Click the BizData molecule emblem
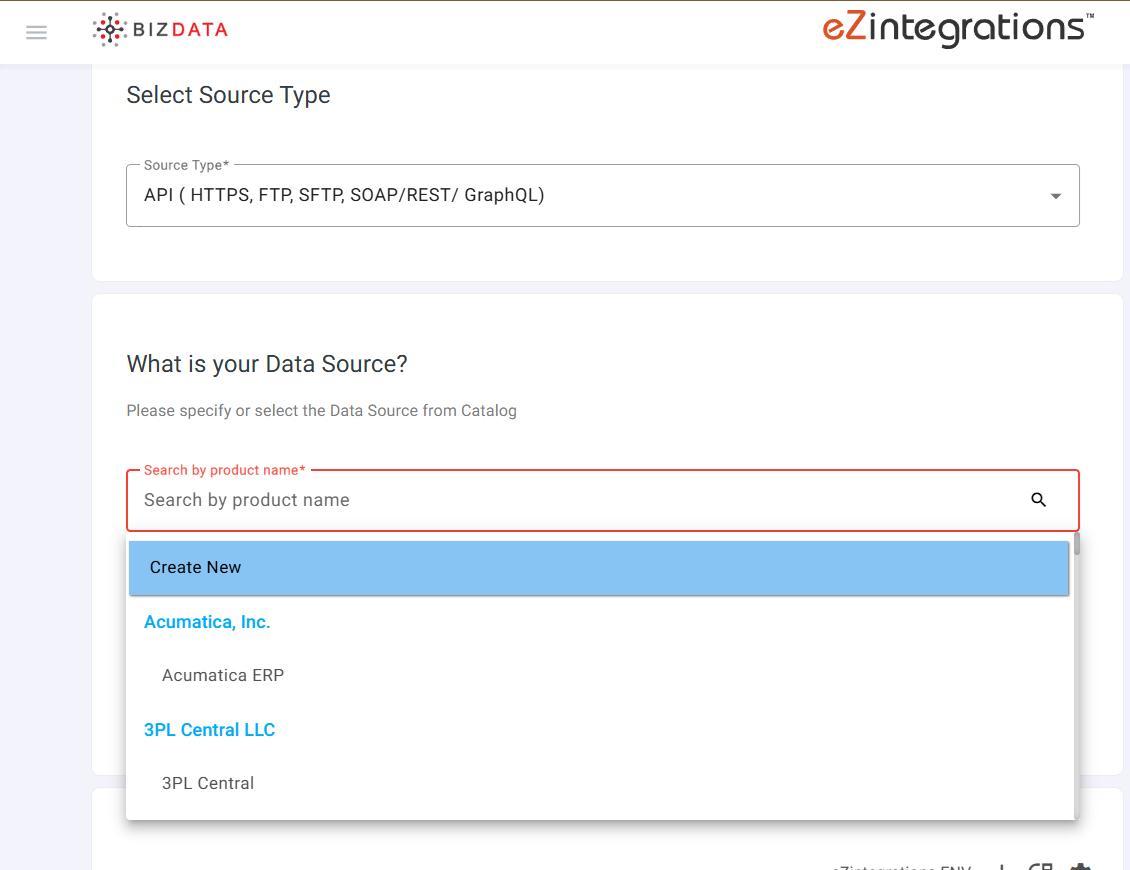This screenshot has height=870, width=1130. coord(109,29)
